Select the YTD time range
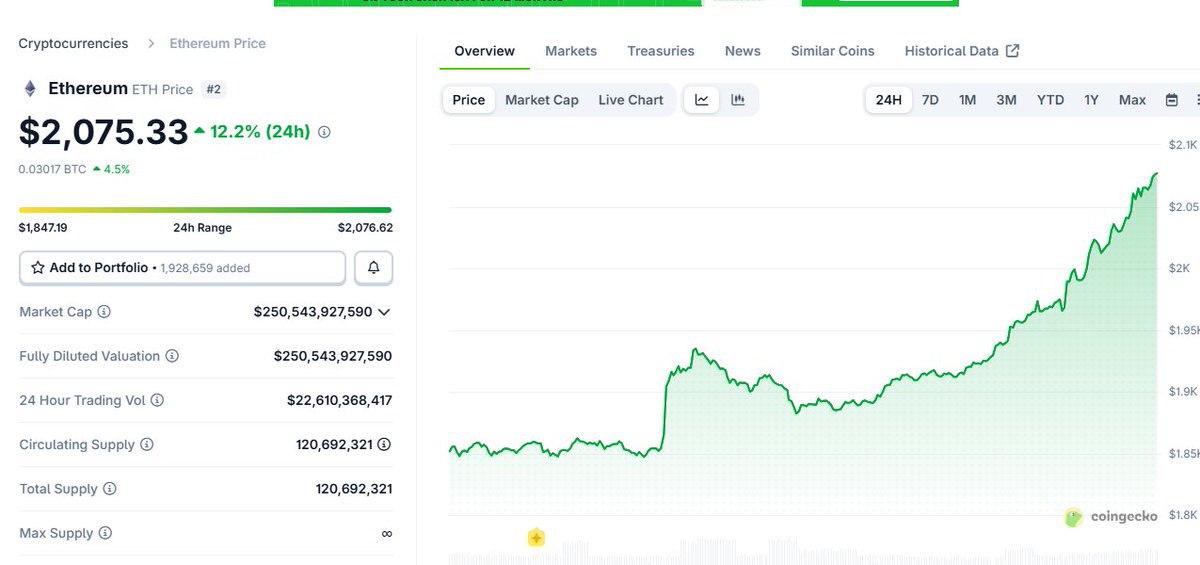The width and height of the screenshot is (1200, 565). [x=1050, y=100]
